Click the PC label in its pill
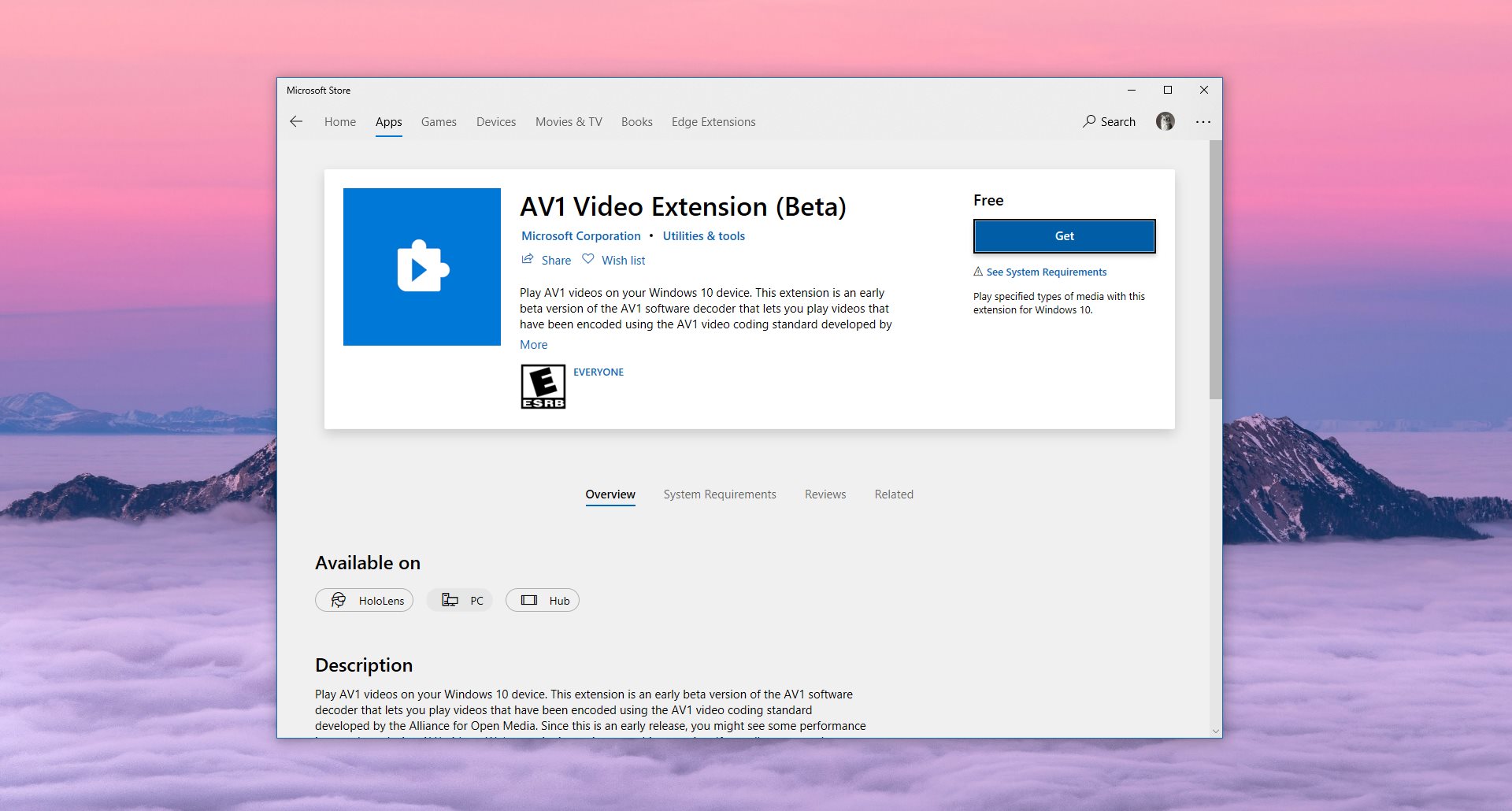Image resolution: width=1512 pixels, height=811 pixels. [x=476, y=601]
